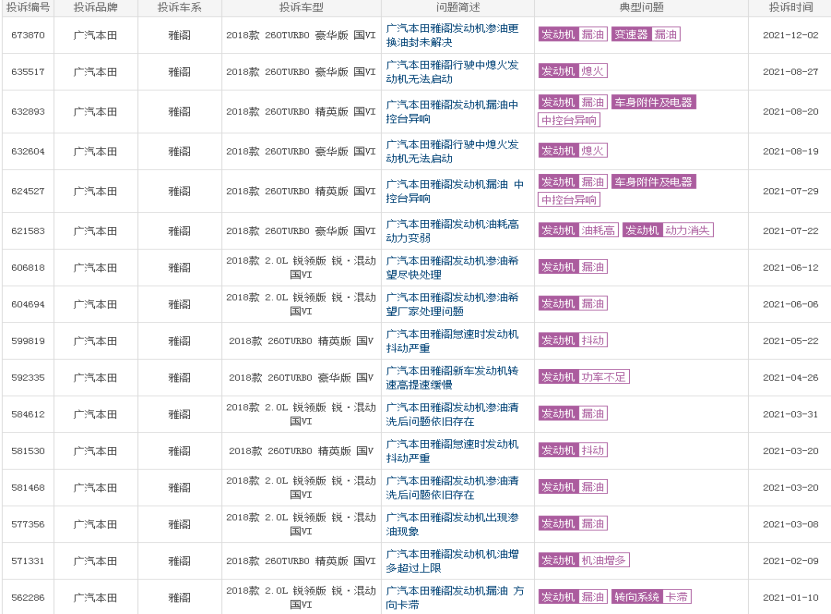Click the car model cell in row 577356
This screenshot has width=831, height=614.
click(x=301, y=524)
